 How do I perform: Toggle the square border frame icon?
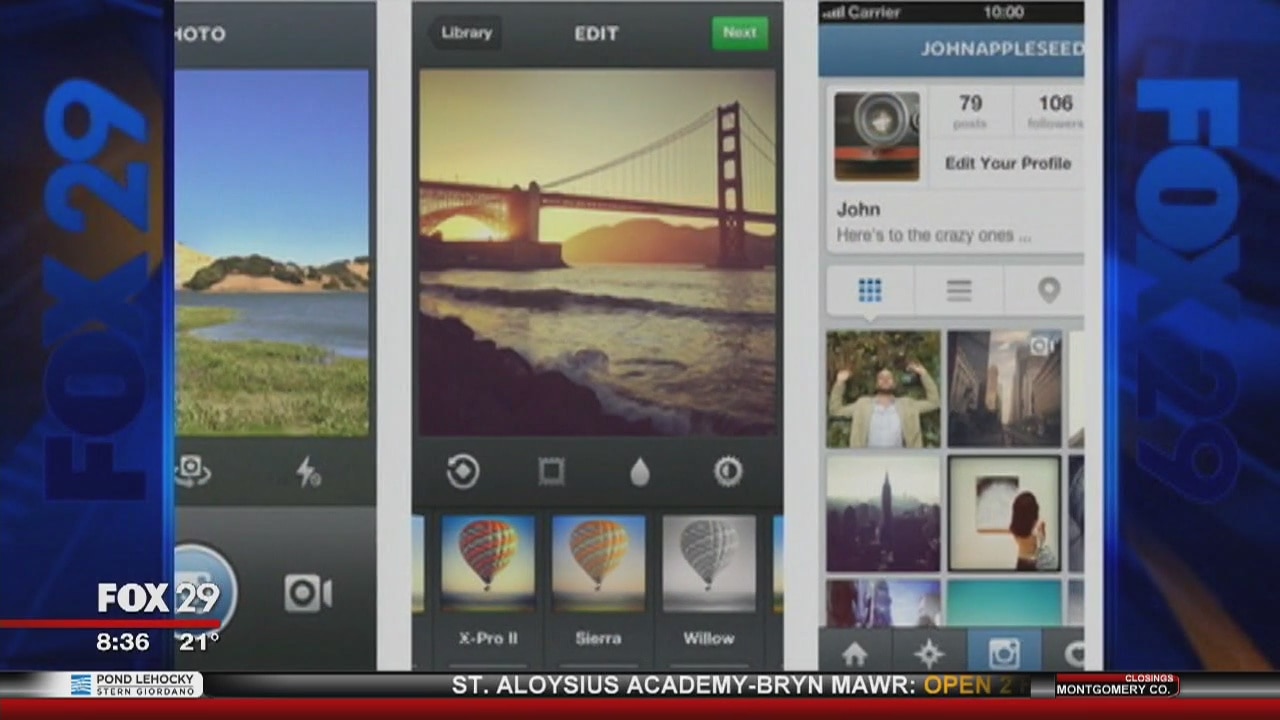[x=551, y=471]
